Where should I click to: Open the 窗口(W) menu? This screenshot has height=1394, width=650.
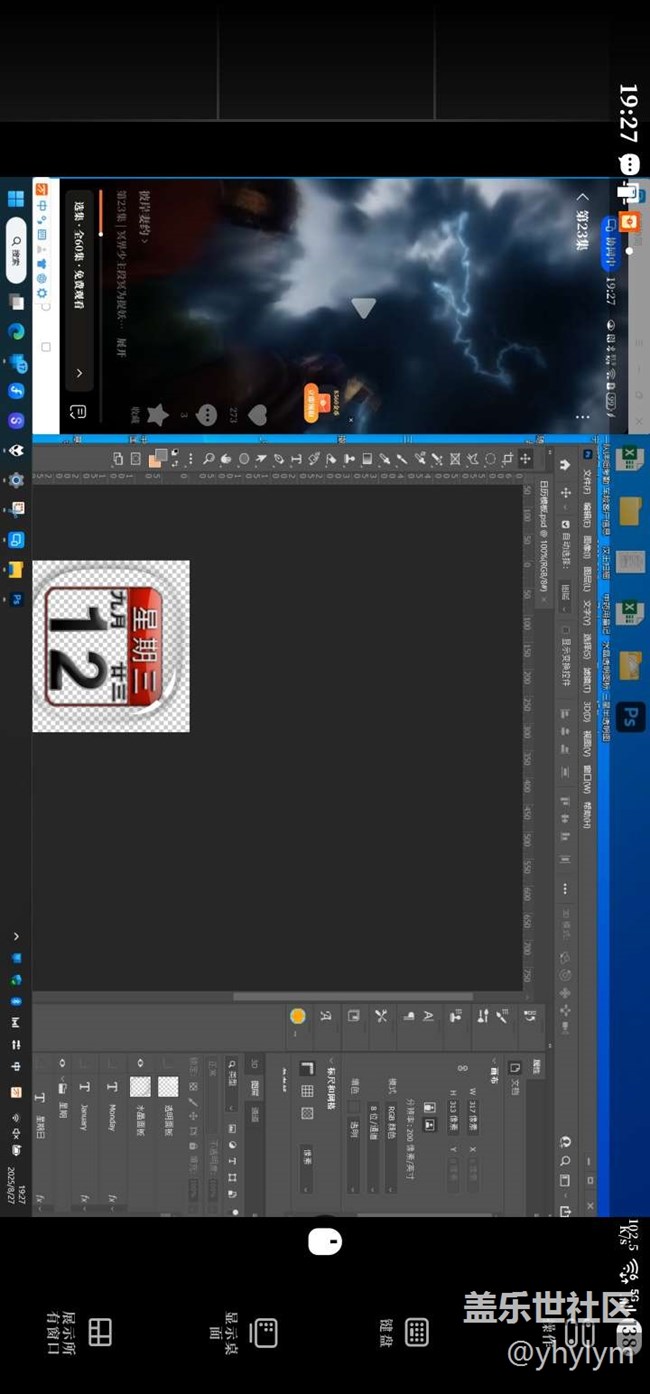click(588, 778)
